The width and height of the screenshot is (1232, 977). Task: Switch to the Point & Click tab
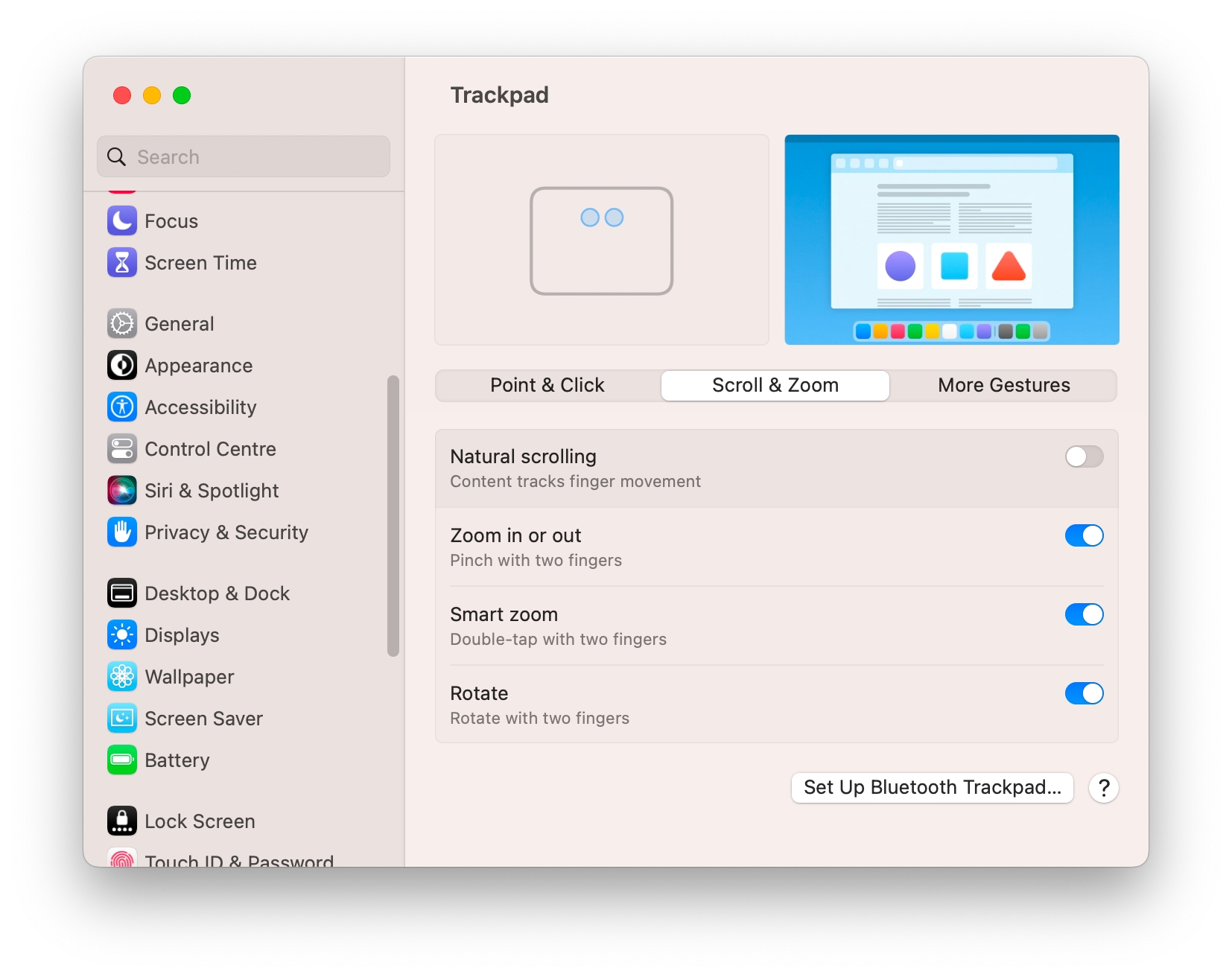coord(547,385)
